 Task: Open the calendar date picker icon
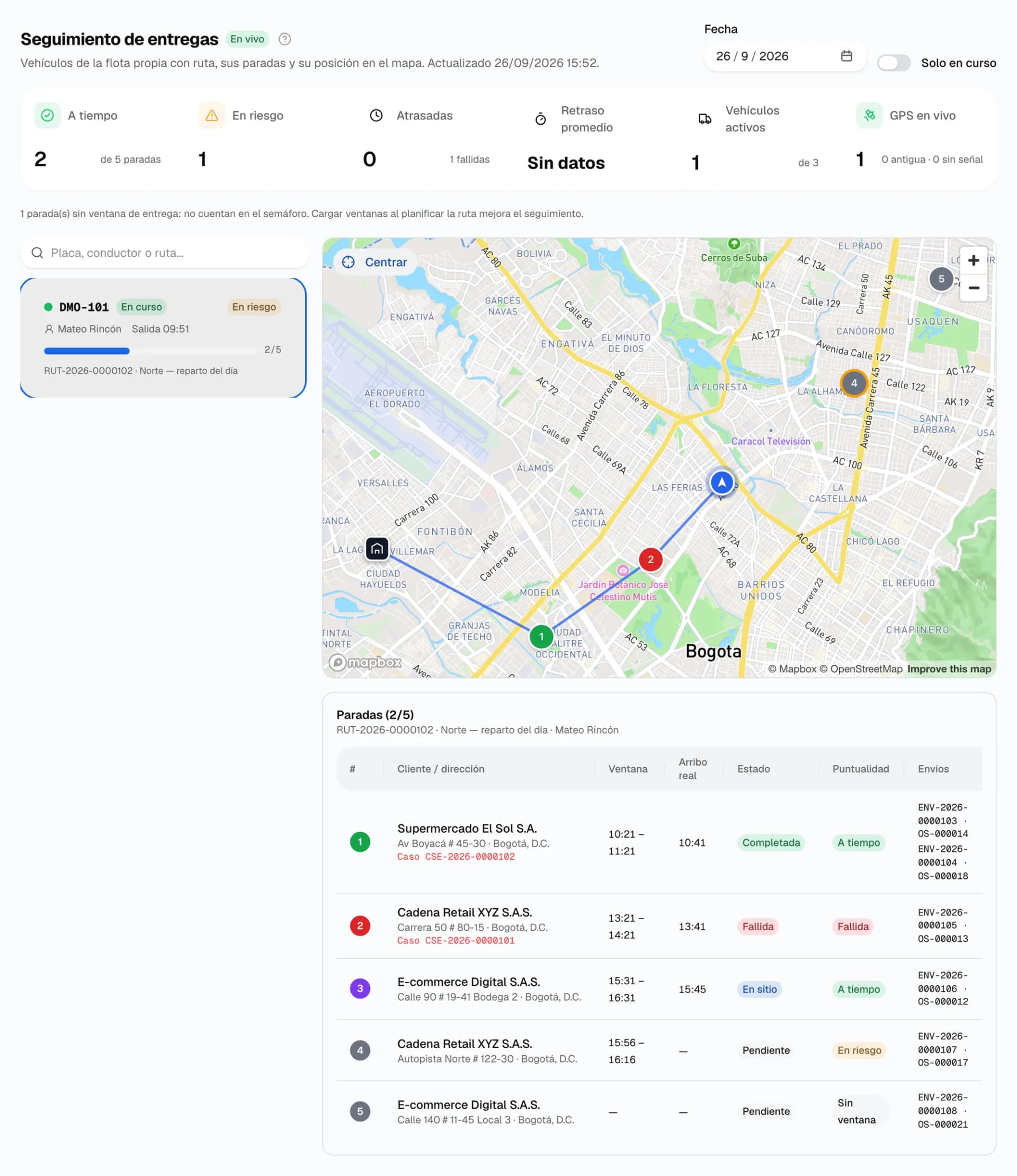(846, 56)
